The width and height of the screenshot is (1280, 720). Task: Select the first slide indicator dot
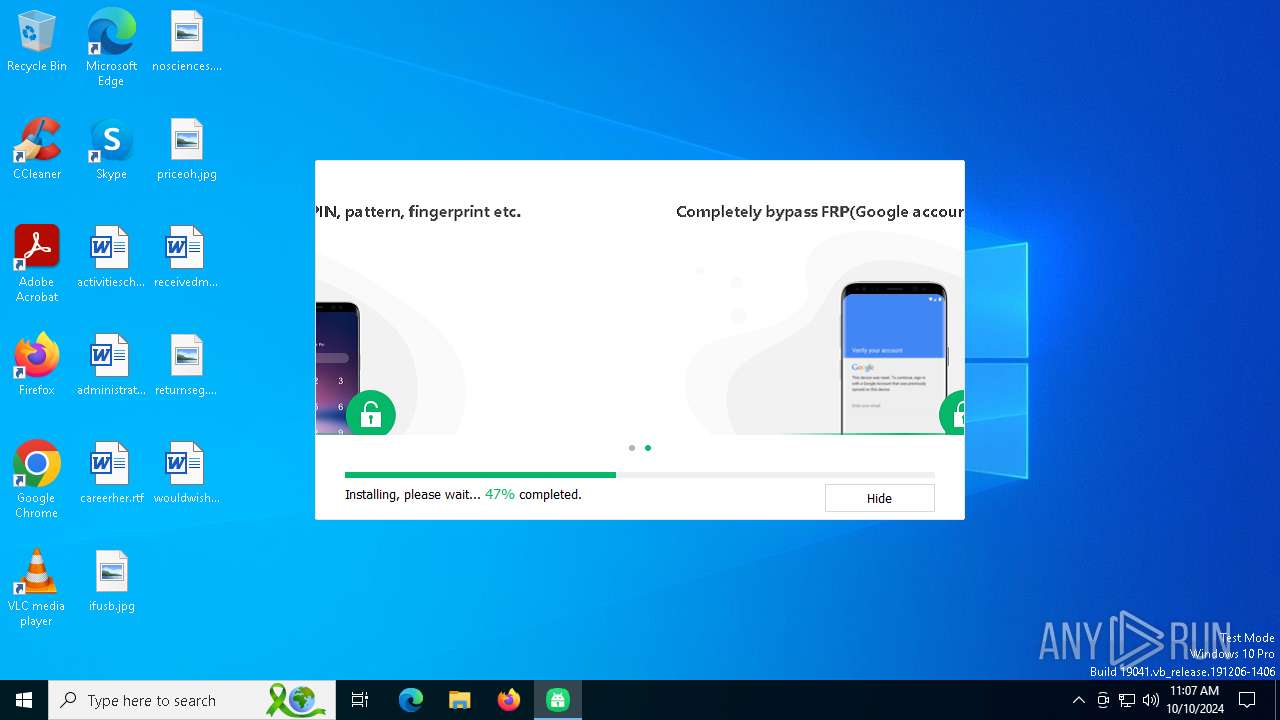[632, 448]
